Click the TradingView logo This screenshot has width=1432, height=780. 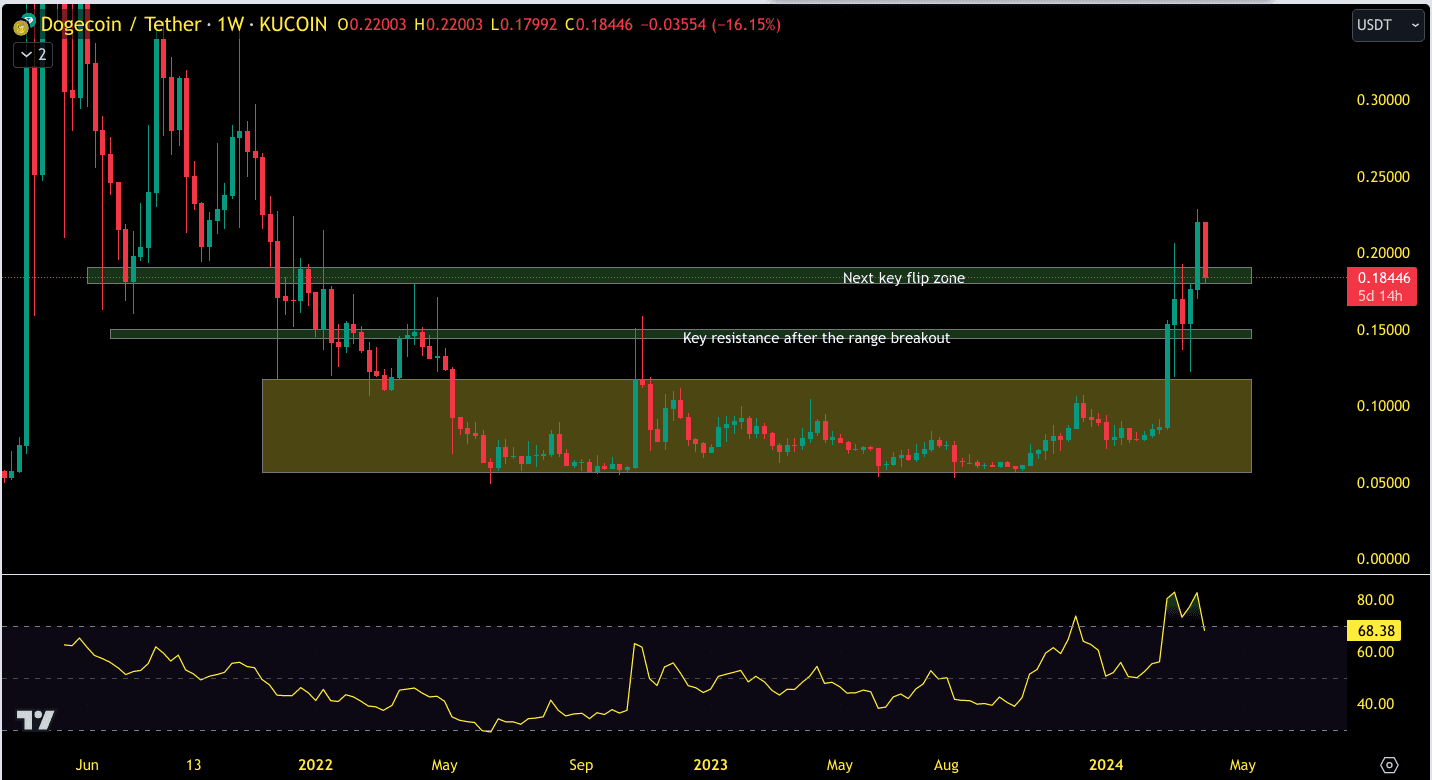(35, 719)
